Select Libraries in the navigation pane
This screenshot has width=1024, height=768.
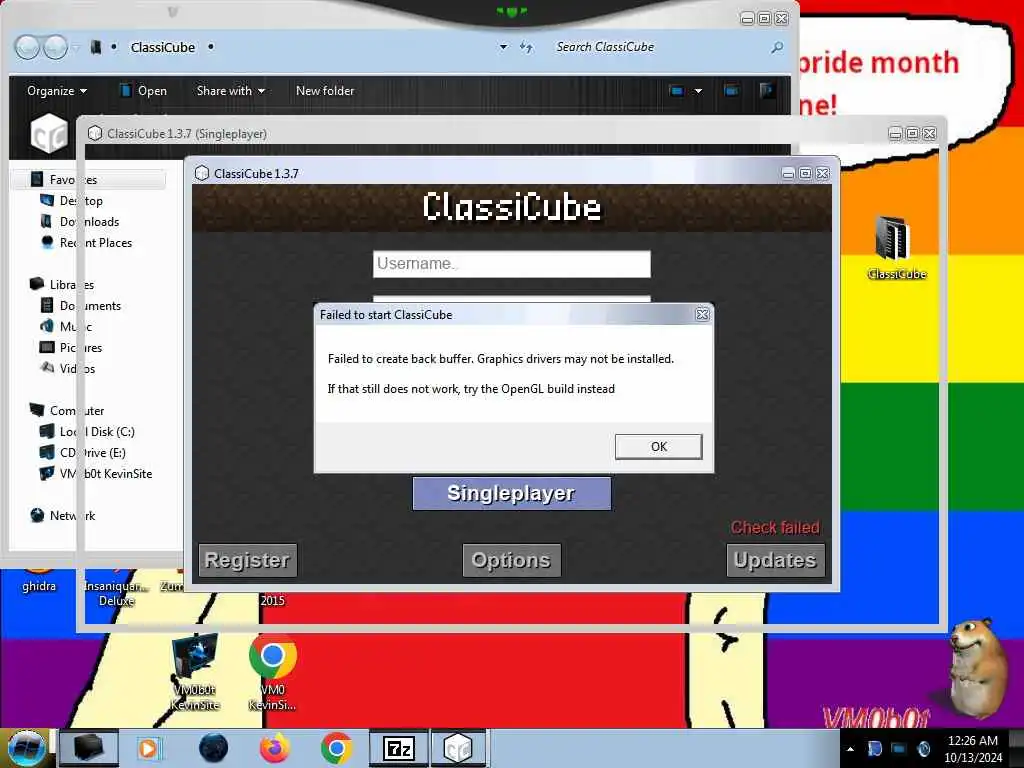(71, 285)
